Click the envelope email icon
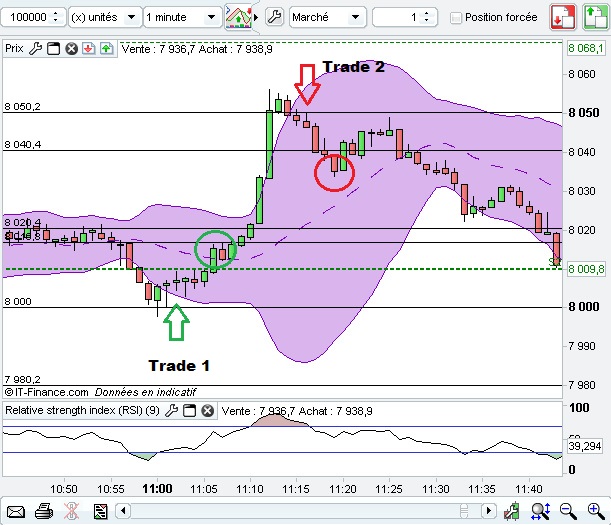Viewport: 611px width, 525px height. pyautogui.click(x=16, y=511)
